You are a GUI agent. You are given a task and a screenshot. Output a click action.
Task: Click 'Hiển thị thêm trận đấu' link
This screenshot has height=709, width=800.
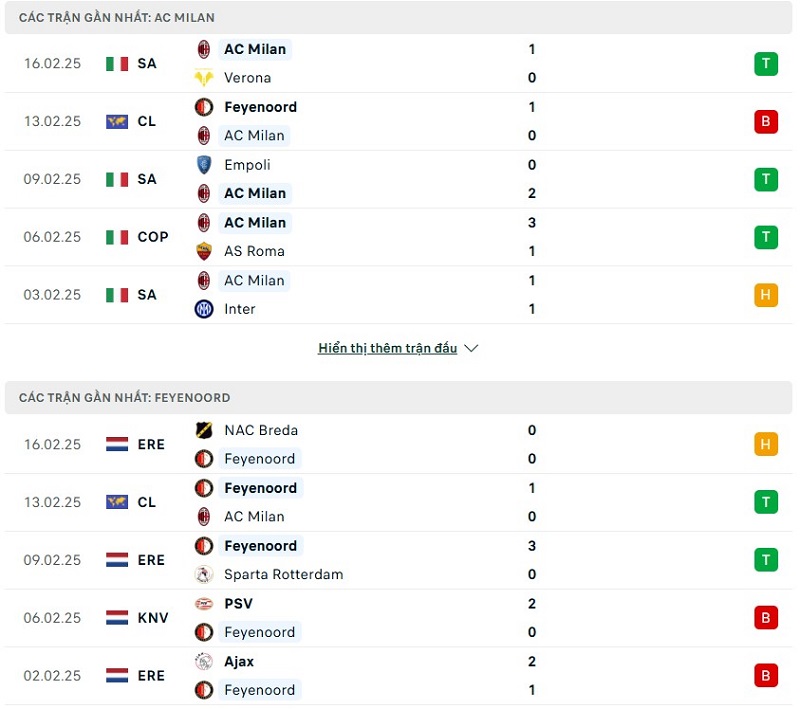tap(387, 348)
